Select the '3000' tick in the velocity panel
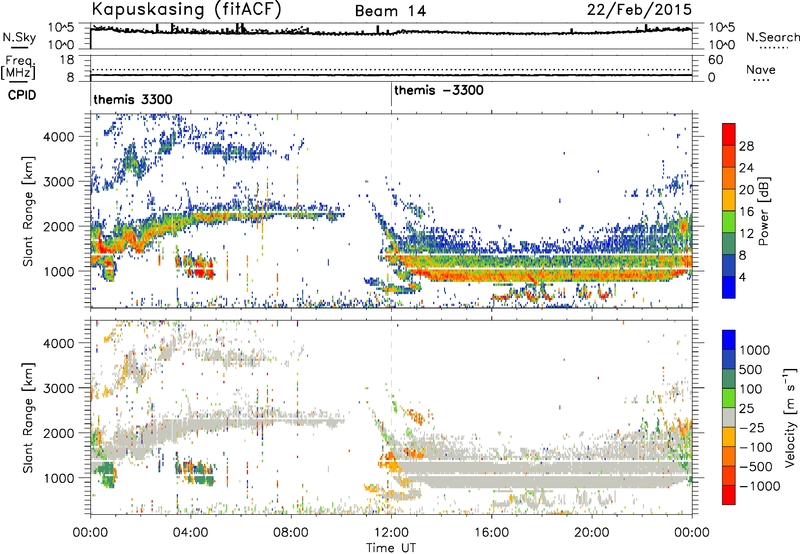Viewport: 800px width, 554px height. point(58,388)
